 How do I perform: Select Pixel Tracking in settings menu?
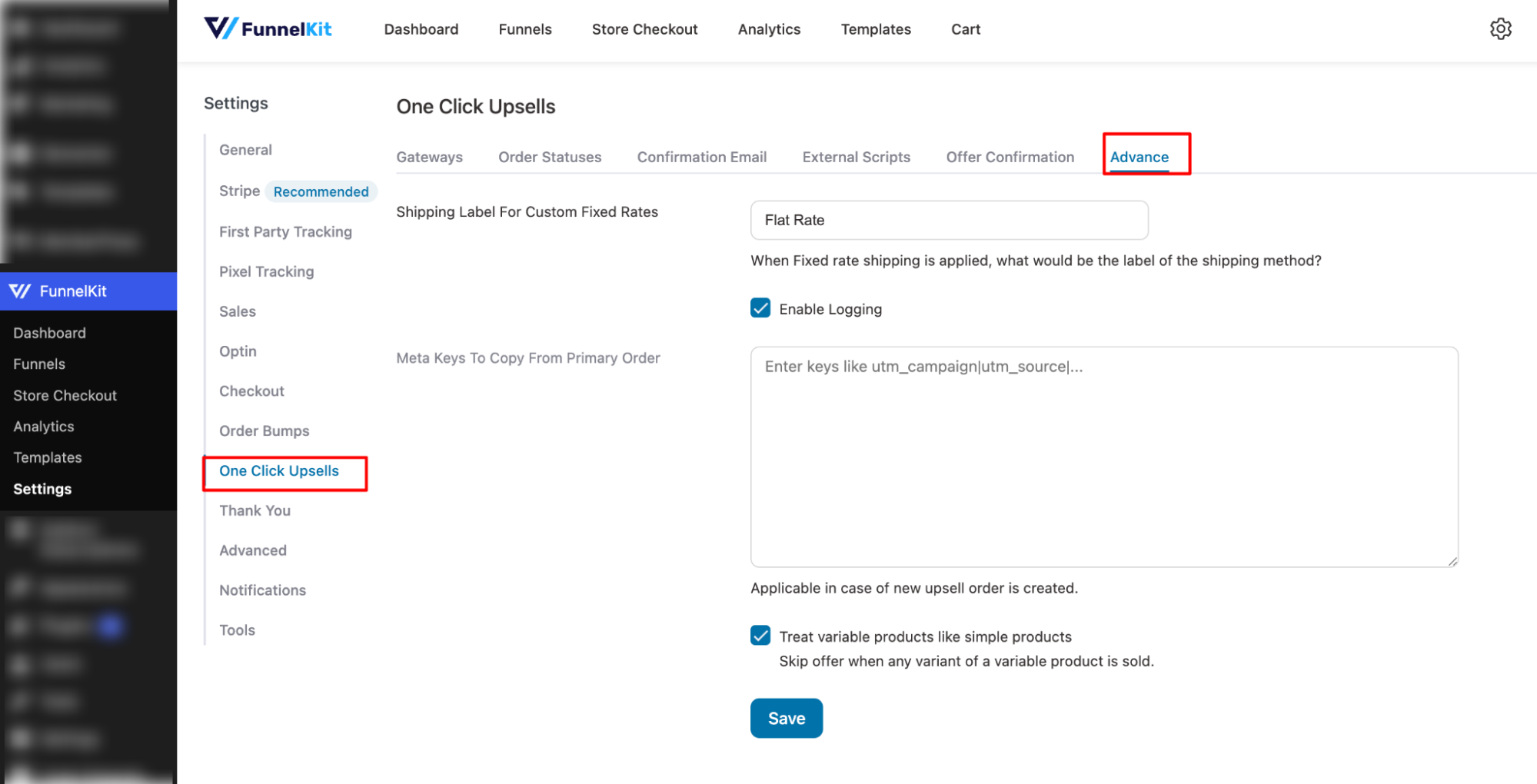point(266,271)
